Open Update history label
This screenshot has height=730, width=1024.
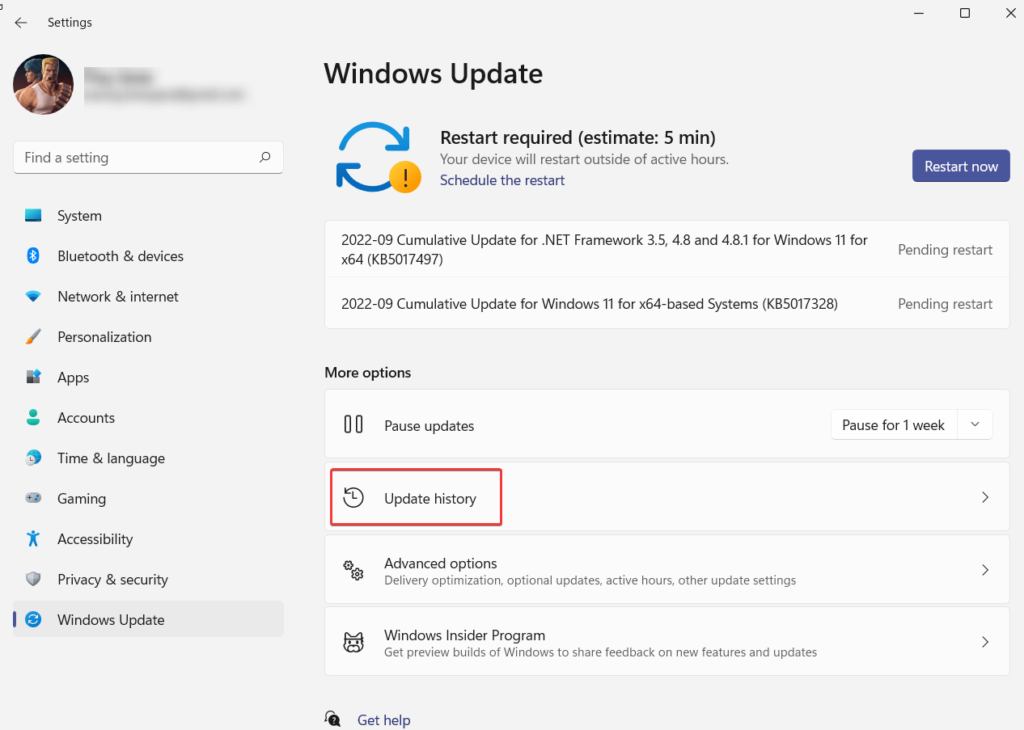[430, 499]
